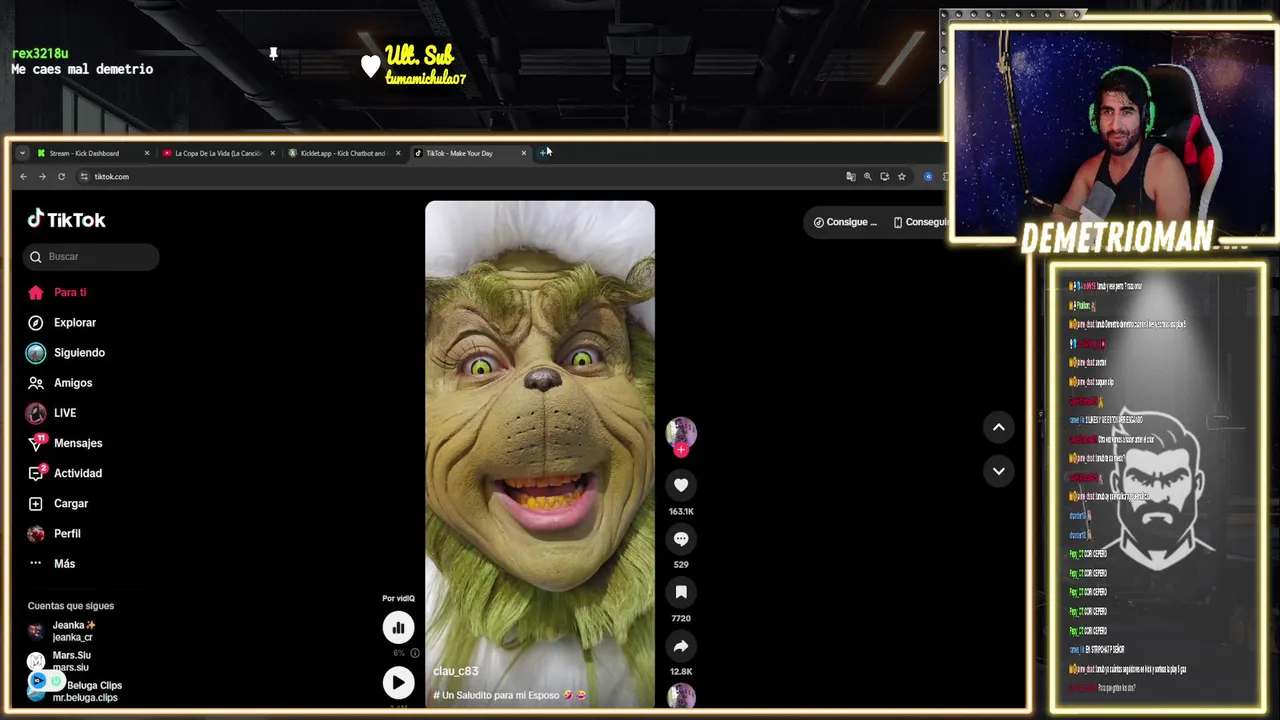Screen dimensions: 1280x720
Task: Click the Consigue... button in header
Action: coord(845,222)
